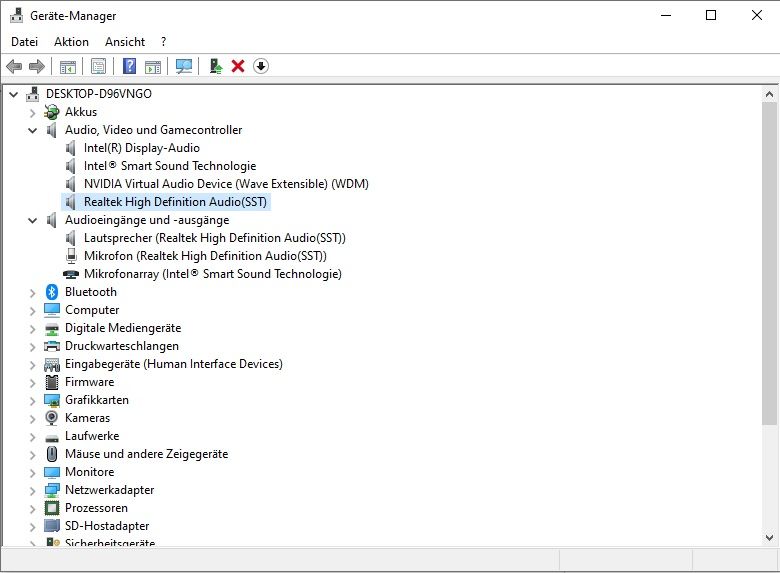Open the Ansicht menu

coord(125,42)
